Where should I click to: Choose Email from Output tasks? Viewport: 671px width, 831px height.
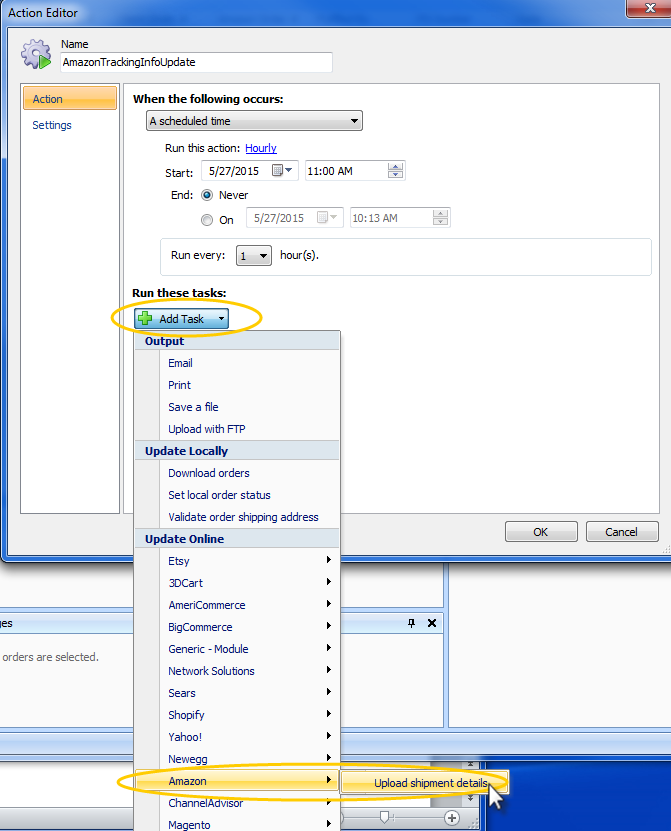[237, 363]
